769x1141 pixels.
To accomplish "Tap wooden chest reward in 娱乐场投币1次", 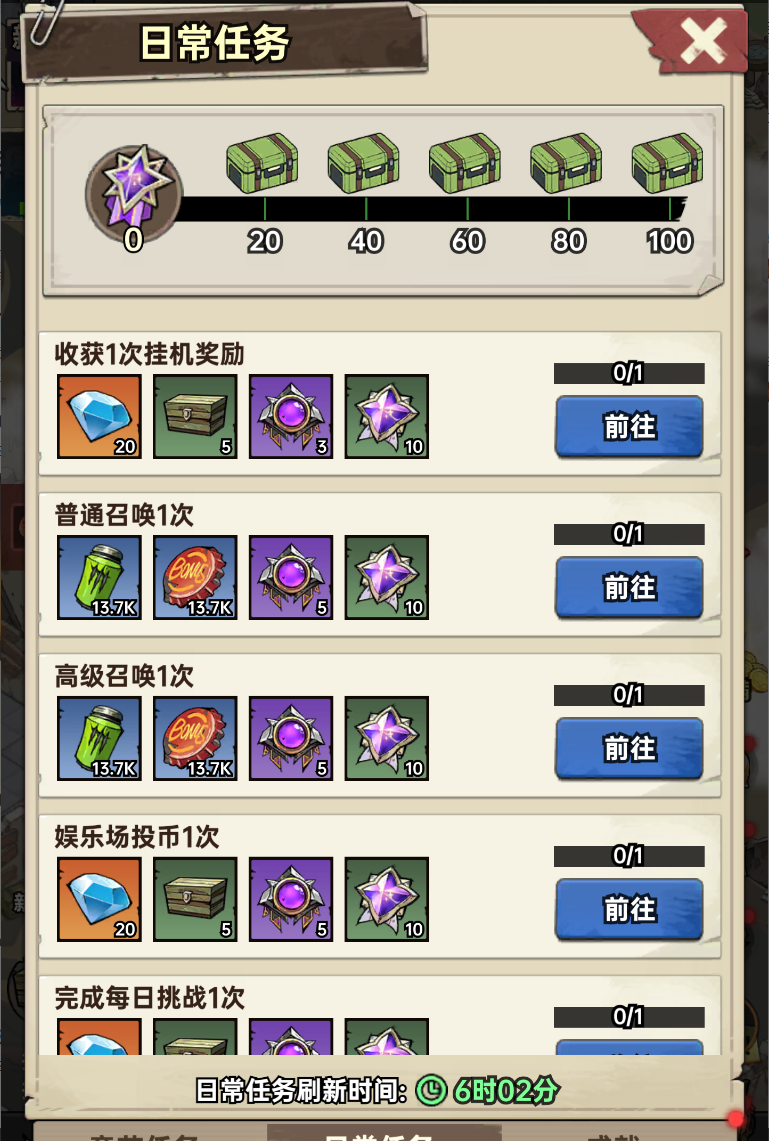I will [x=195, y=899].
